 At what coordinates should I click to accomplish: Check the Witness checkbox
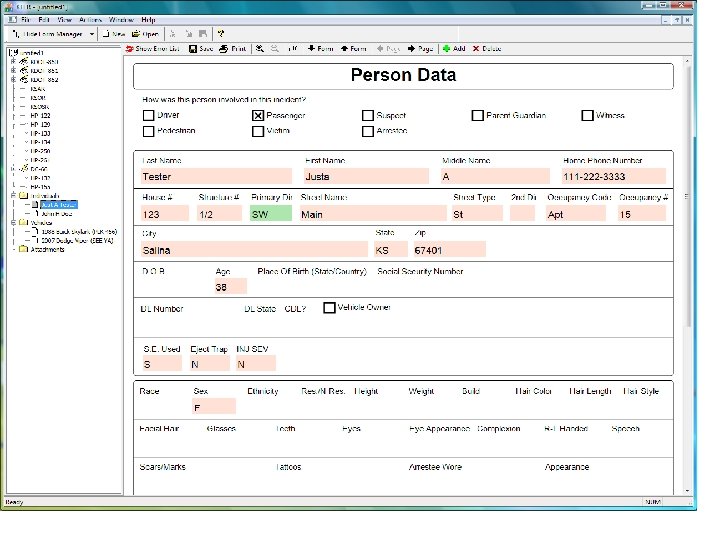point(587,115)
